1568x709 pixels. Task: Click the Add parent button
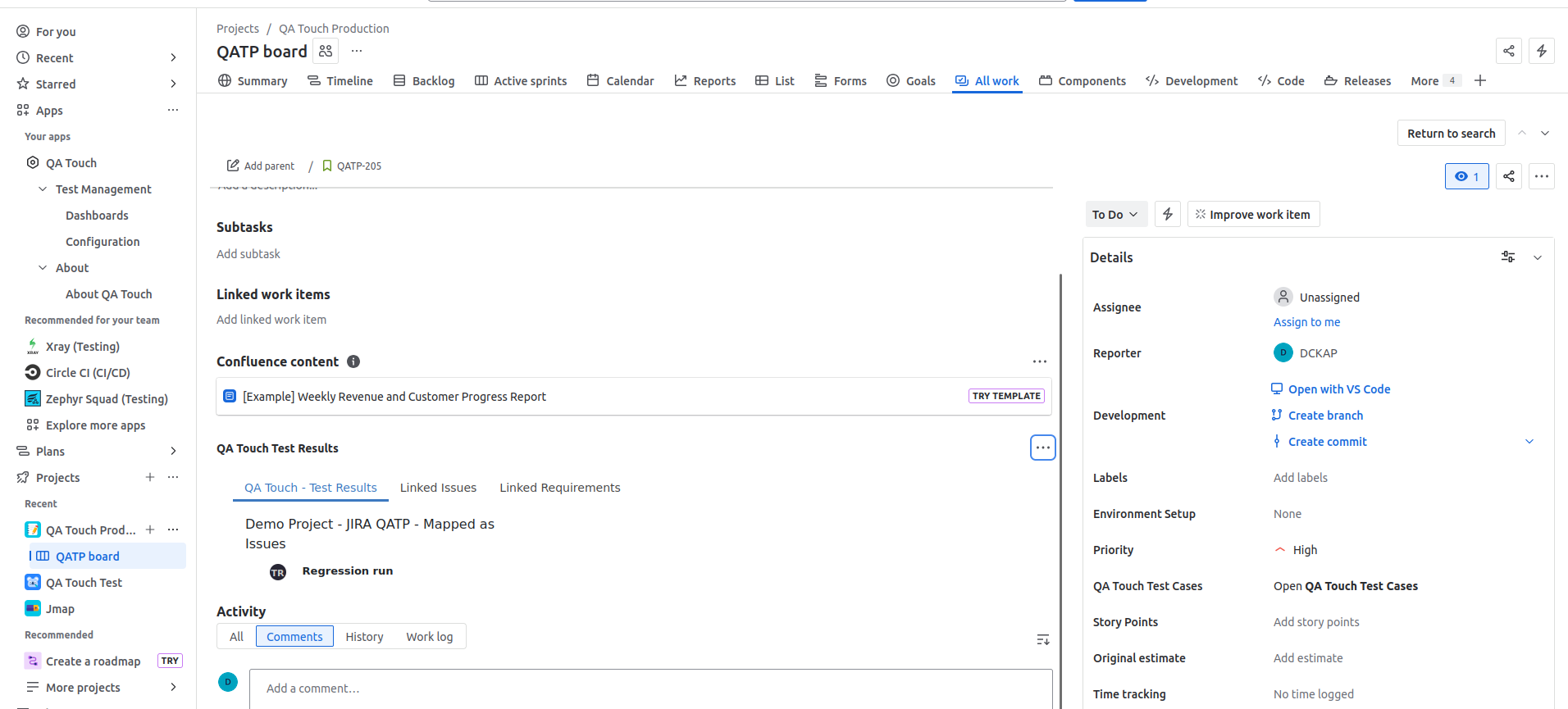pos(261,166)
